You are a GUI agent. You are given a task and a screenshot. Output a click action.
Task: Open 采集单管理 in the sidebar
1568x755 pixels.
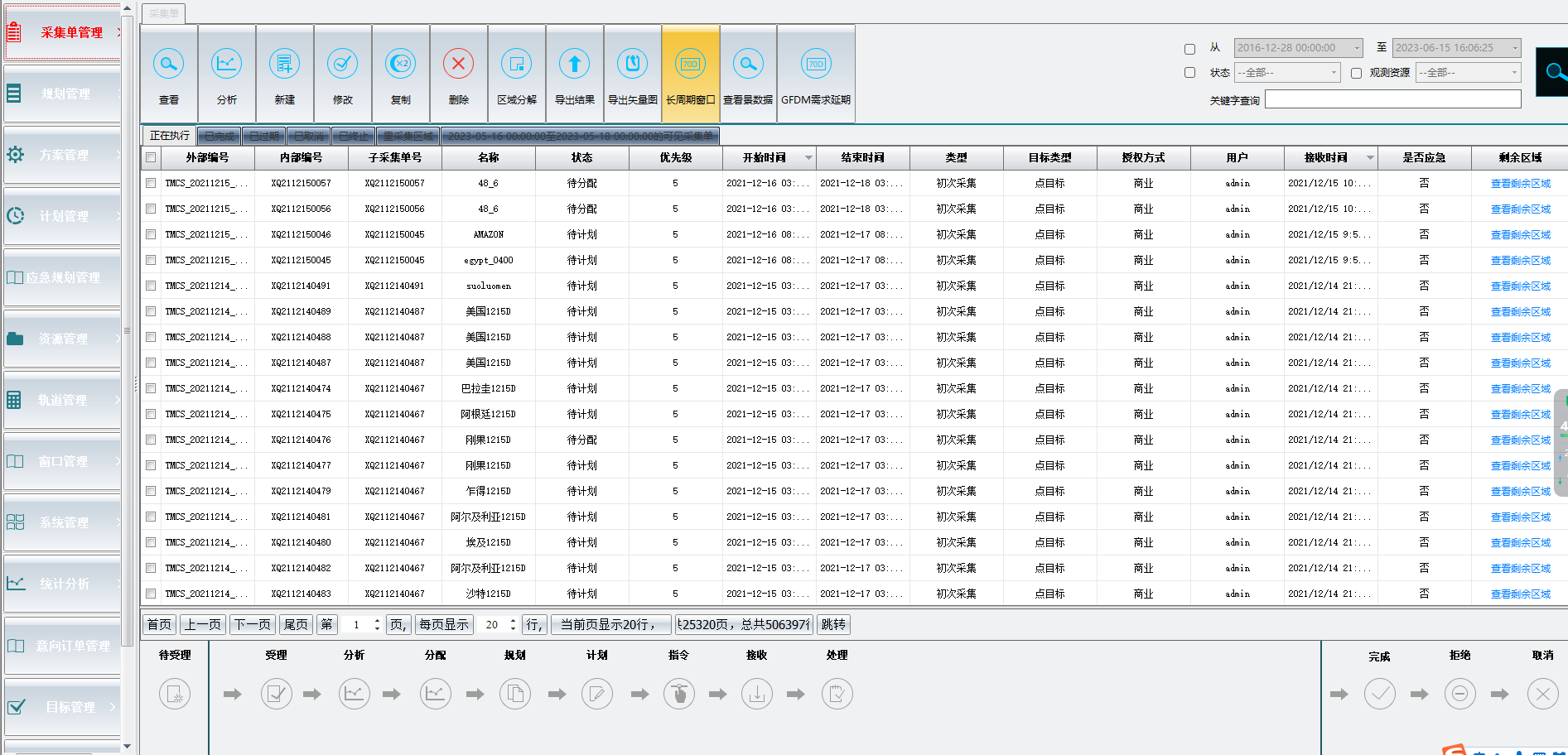(63, 32)
